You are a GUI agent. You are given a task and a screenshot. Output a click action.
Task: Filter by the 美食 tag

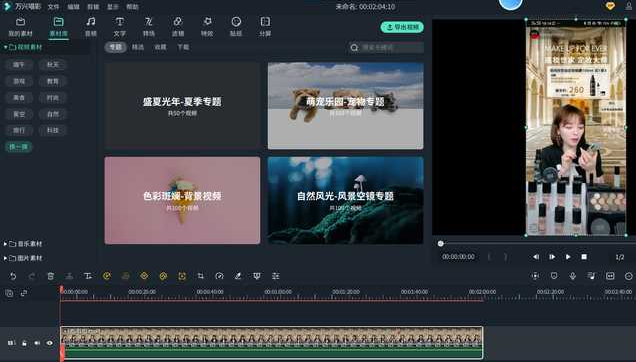coord(19,98)
